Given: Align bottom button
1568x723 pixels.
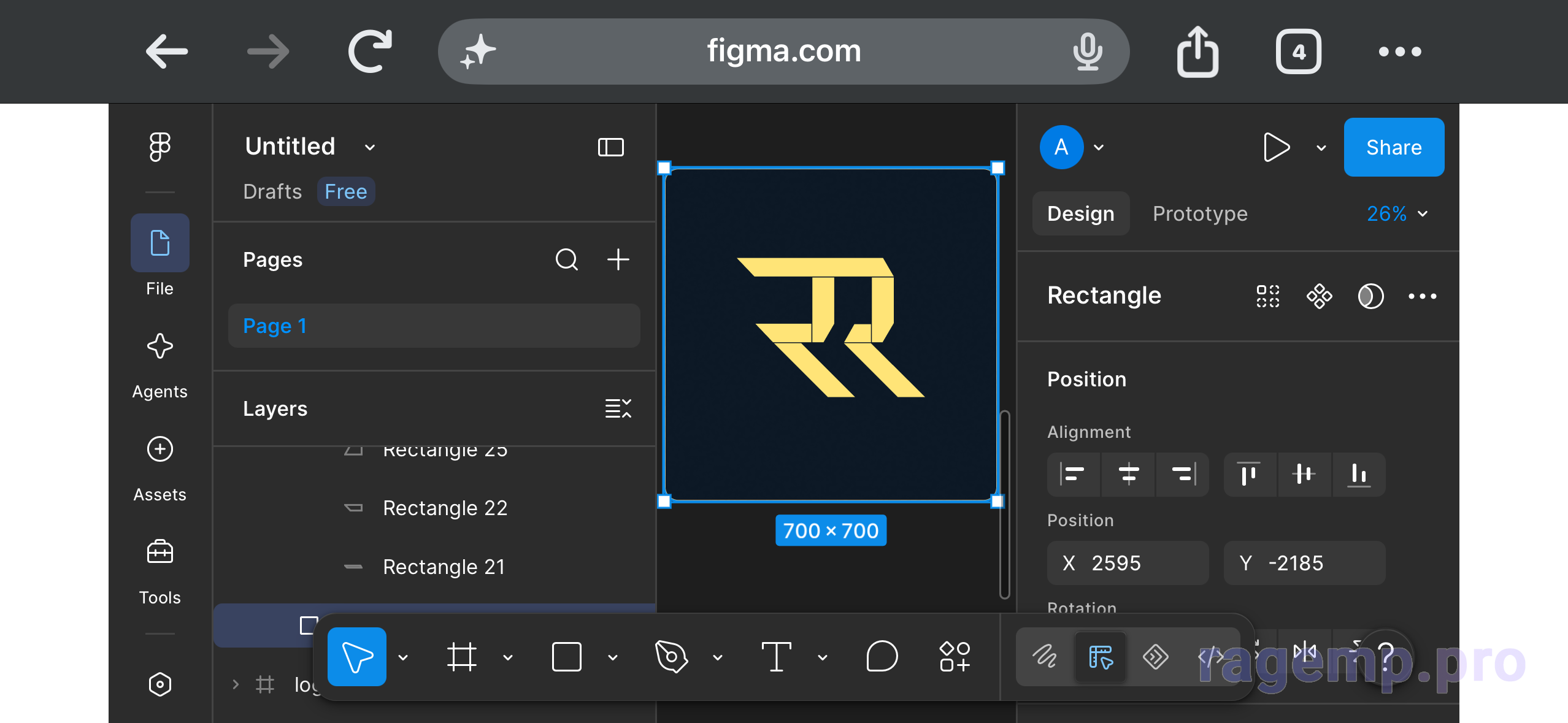Looking at the screenshot, I should pyautogui.click(x=1358, y=474).
